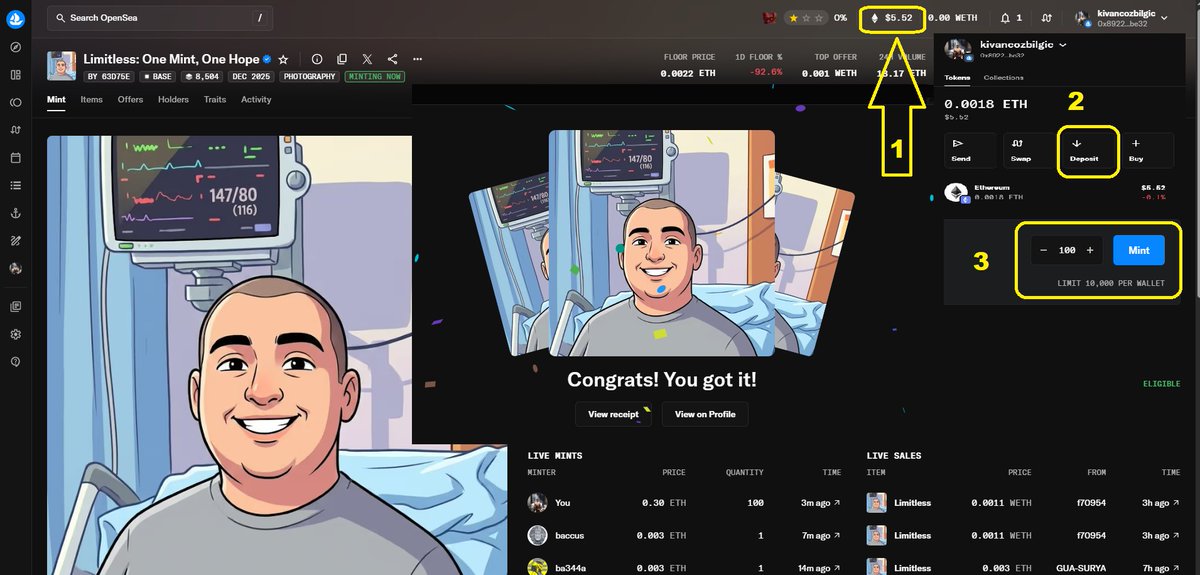
Task: Open the calendar drops icon in sidebar
Action: (16, 158)
